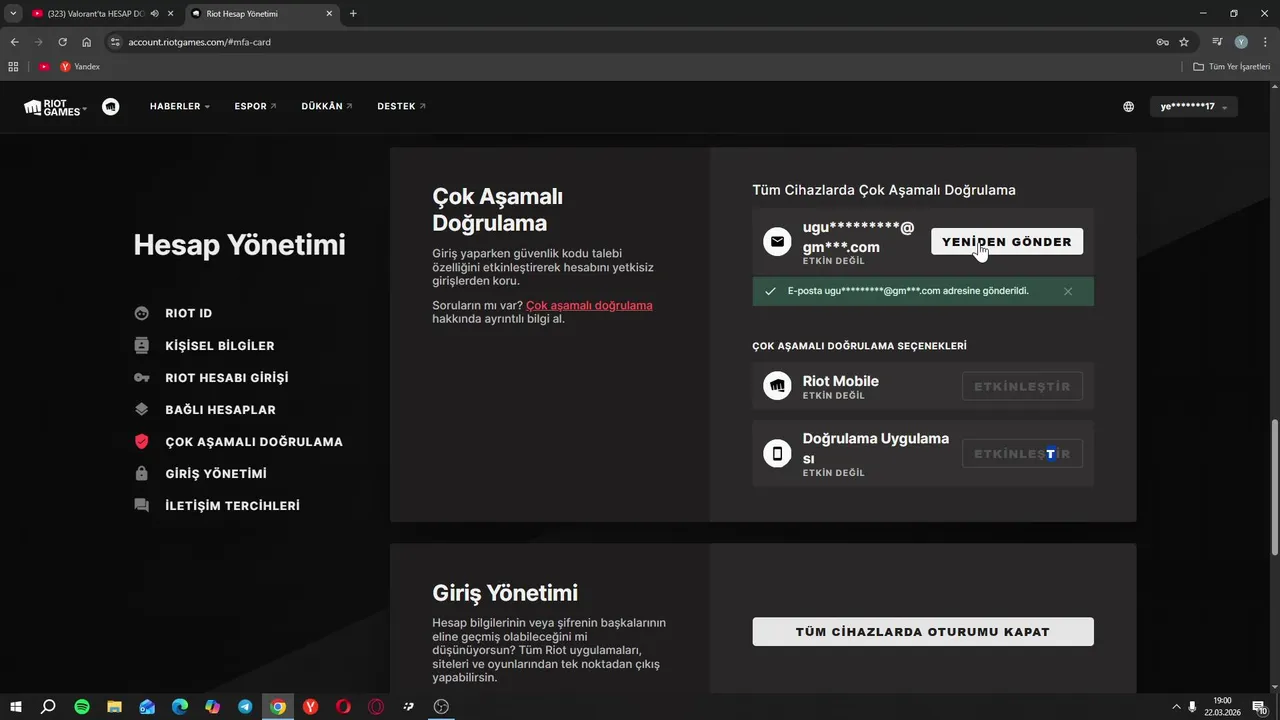Open OBS Studio from the taskbar
Screen dimensions: 1280x720
(x=441, y=707)
